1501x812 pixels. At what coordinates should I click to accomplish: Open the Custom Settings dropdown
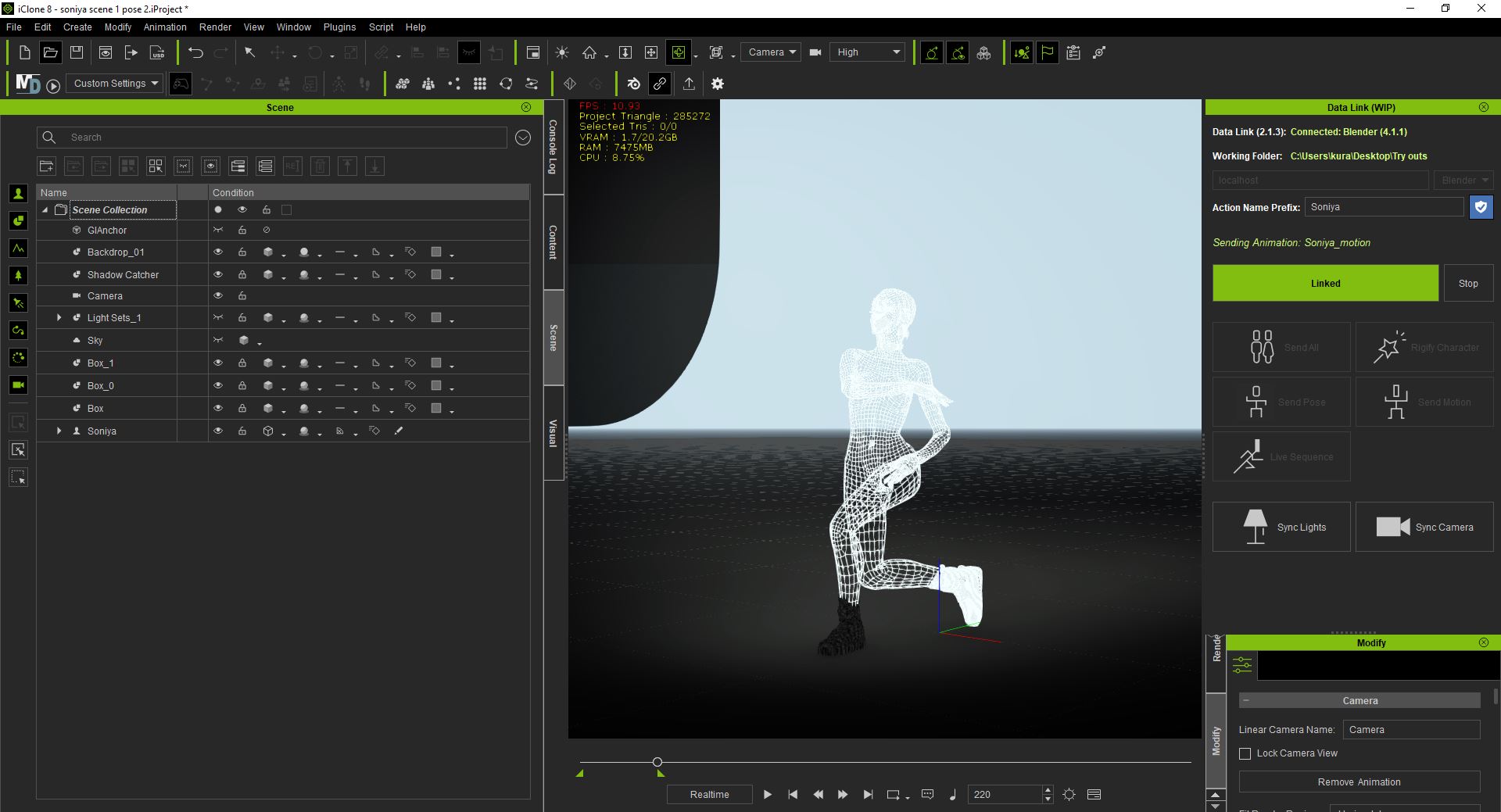114,84
